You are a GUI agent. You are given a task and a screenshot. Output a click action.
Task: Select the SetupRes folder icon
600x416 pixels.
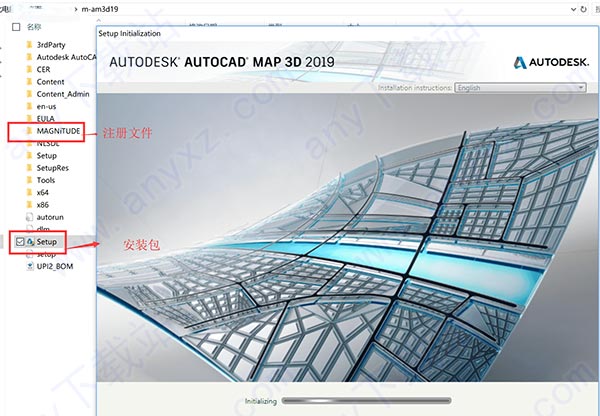tap(29, 168)
